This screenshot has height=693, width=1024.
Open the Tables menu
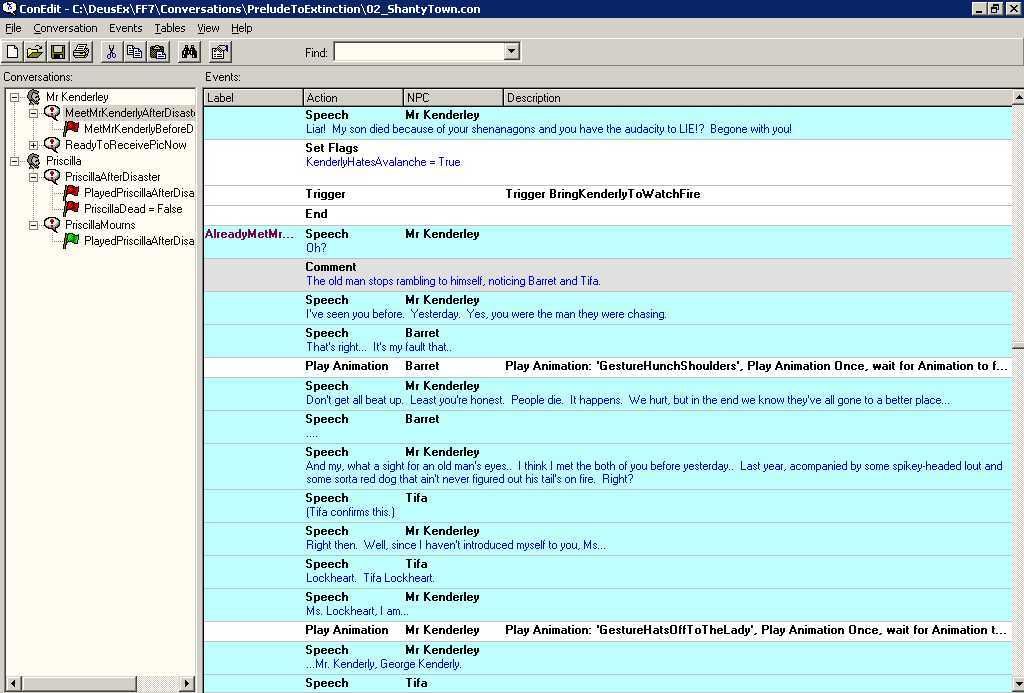[170, 28]
